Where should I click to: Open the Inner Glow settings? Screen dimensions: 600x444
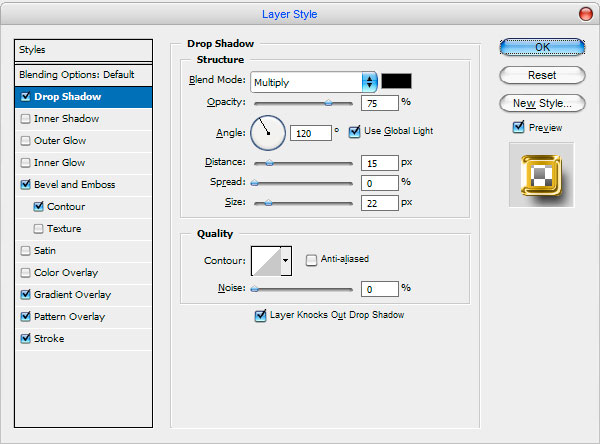click(60, 163)
